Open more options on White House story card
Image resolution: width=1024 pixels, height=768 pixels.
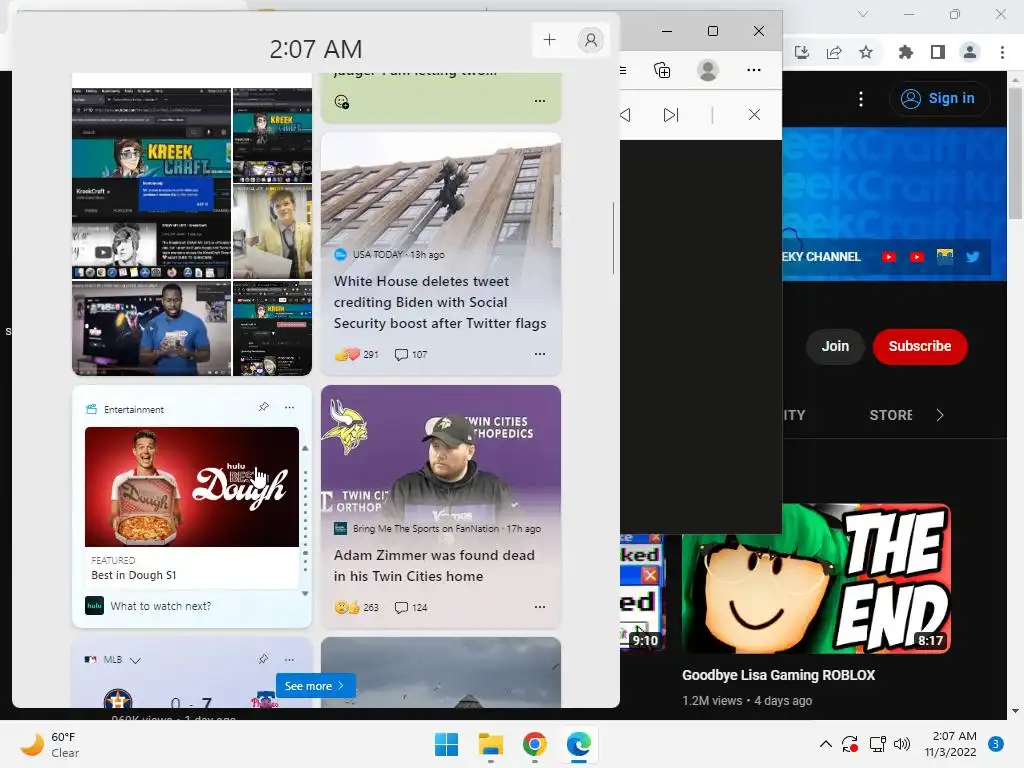tap(540, 354)
